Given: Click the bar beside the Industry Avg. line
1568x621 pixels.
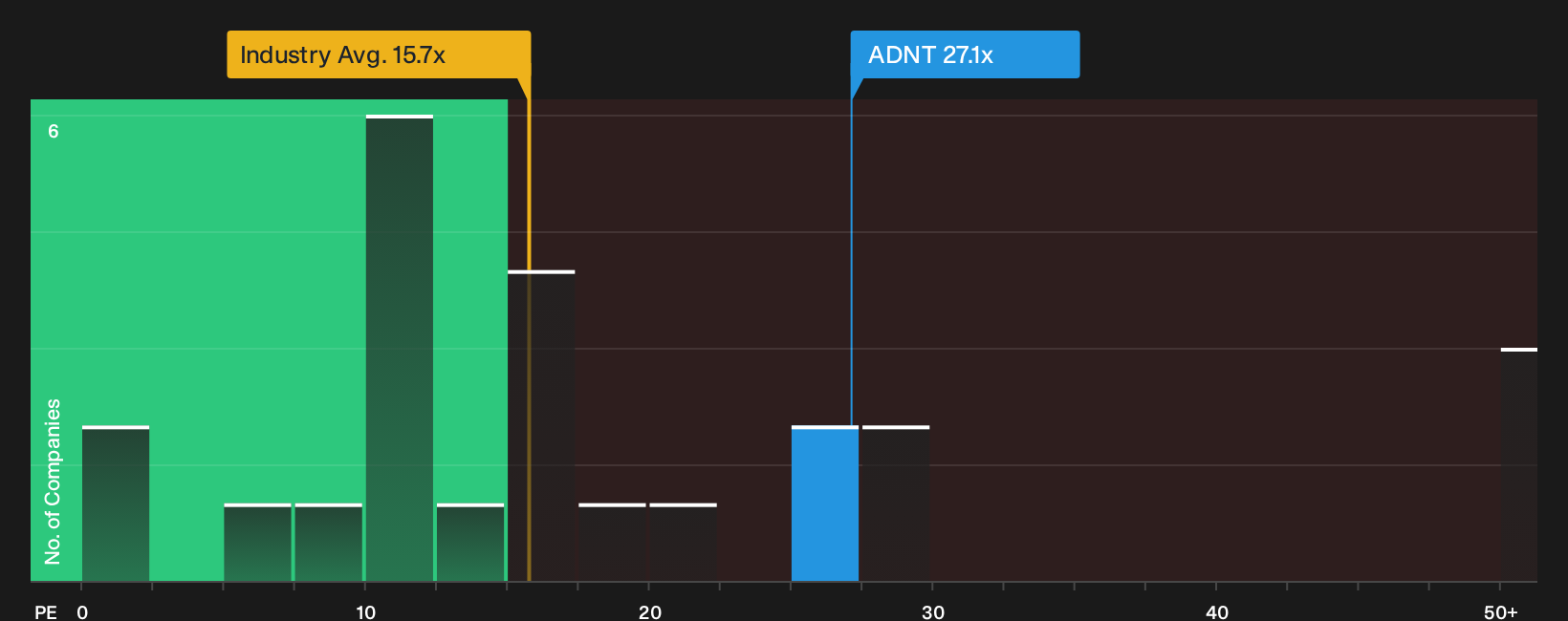Looking at the screenshot, I should coord(541,426).
